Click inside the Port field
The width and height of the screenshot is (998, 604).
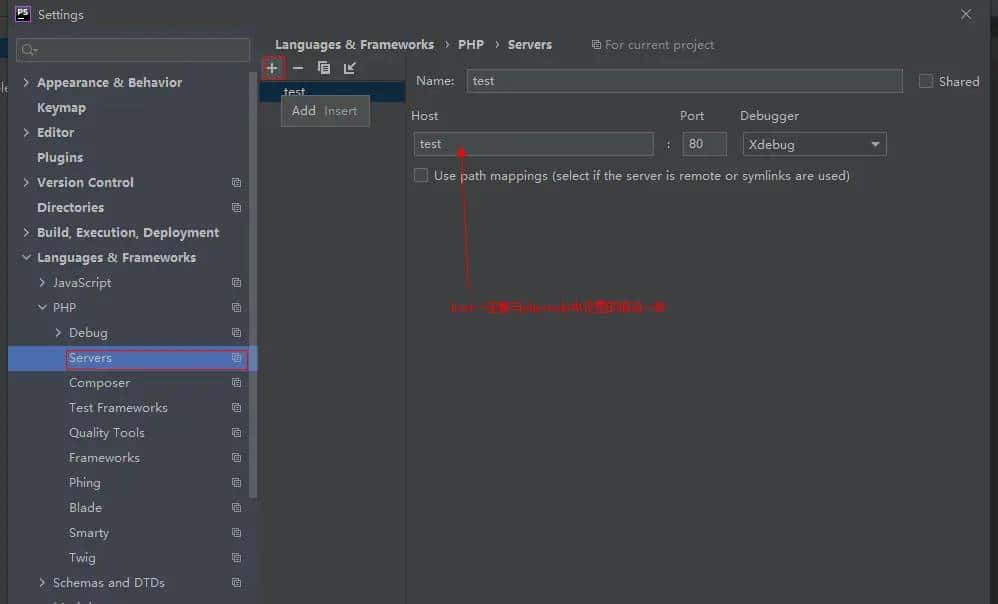(x=704, y=143)
